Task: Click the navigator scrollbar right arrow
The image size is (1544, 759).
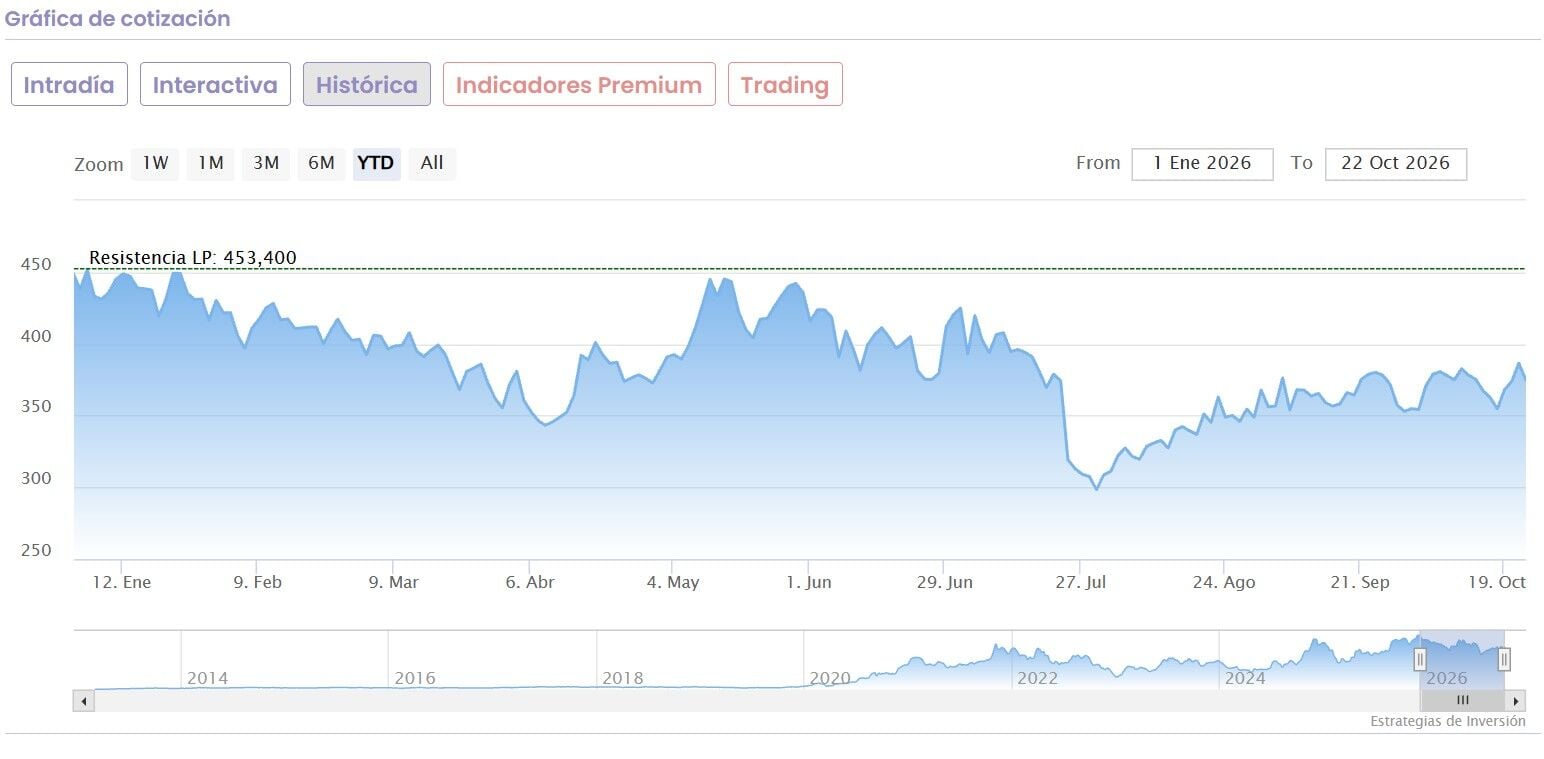Action: 1517,701
